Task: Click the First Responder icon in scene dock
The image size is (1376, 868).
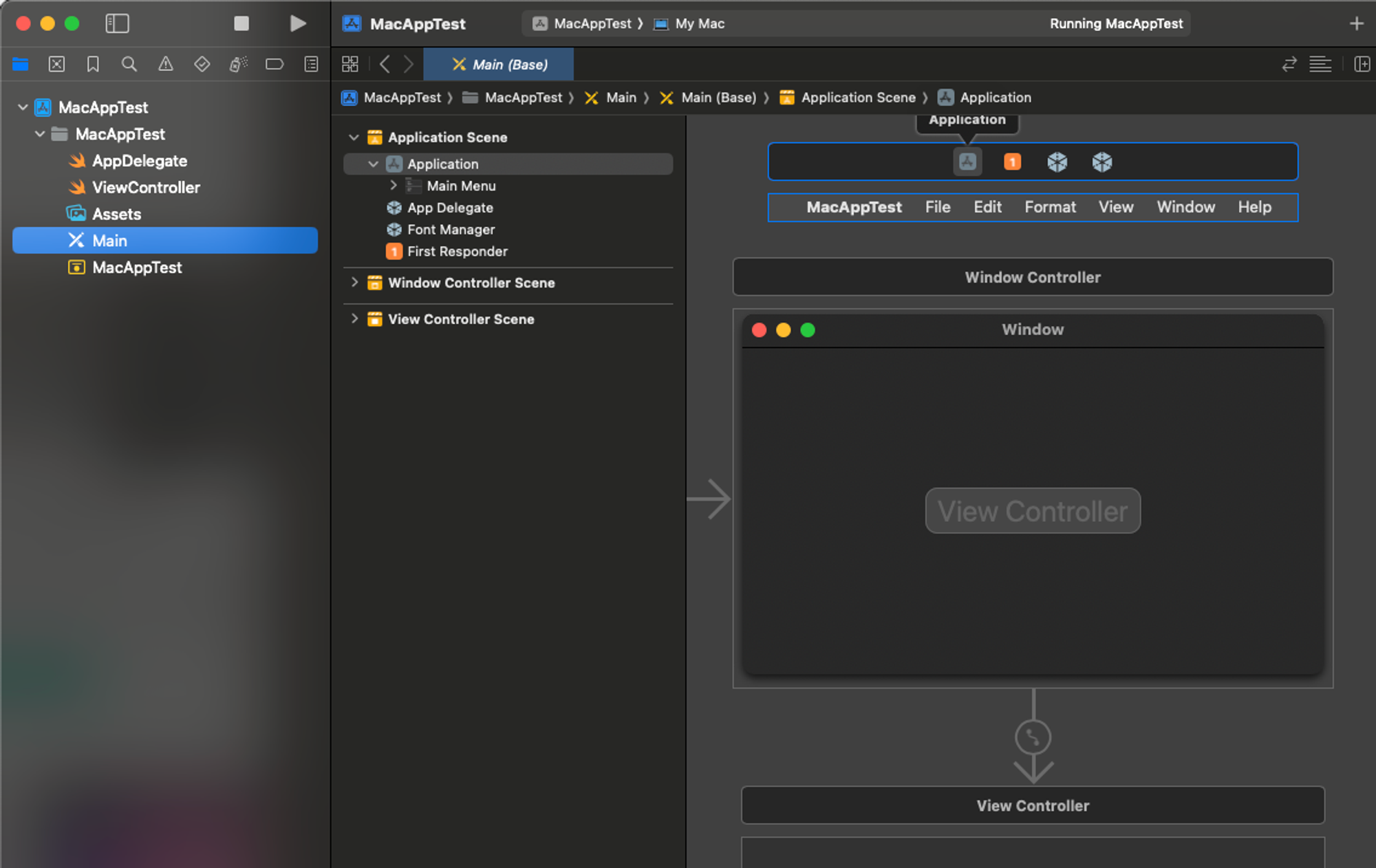Action: pos(1012,162)
